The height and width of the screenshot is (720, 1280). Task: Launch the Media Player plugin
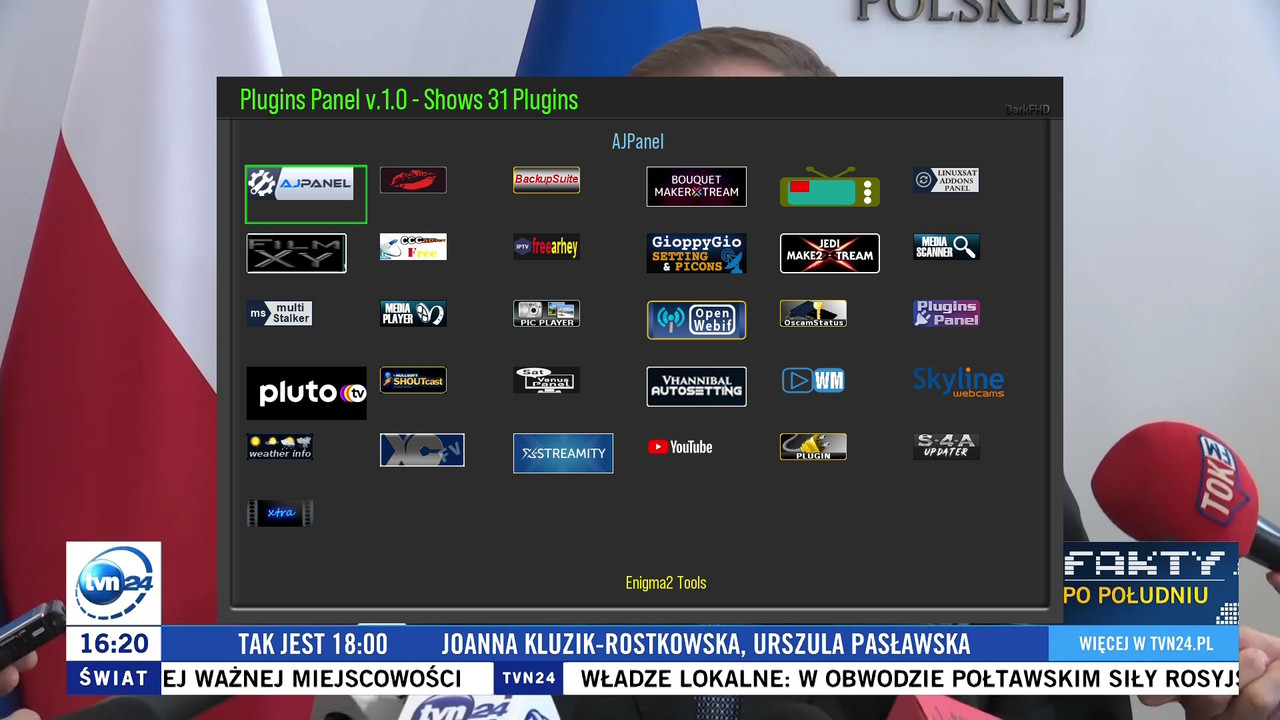click(413, 314)
